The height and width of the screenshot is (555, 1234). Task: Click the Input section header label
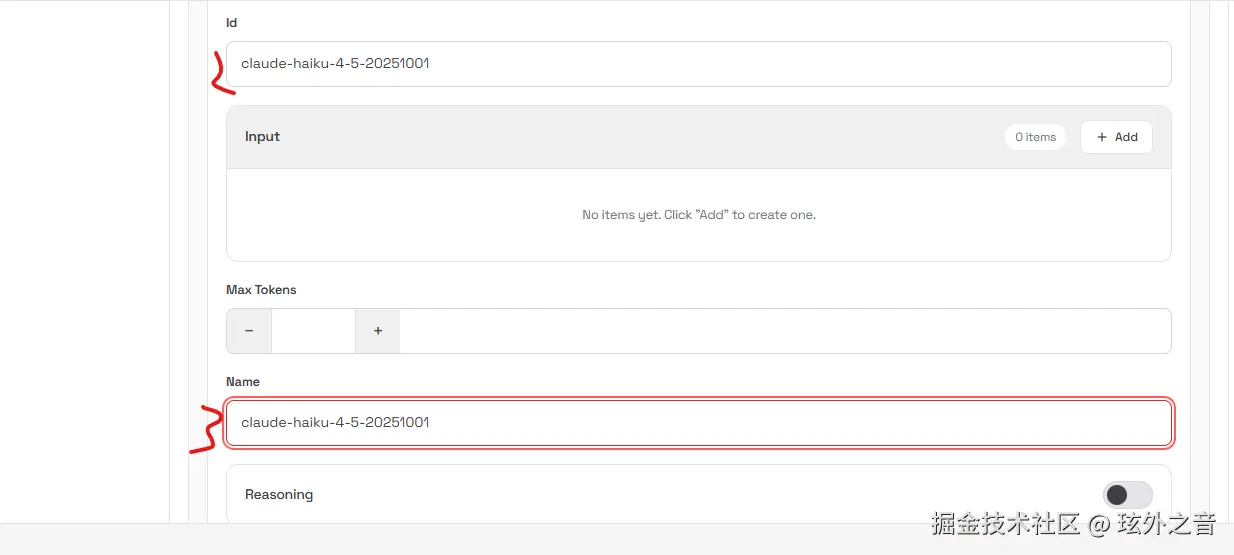click(x=262, y=136)
